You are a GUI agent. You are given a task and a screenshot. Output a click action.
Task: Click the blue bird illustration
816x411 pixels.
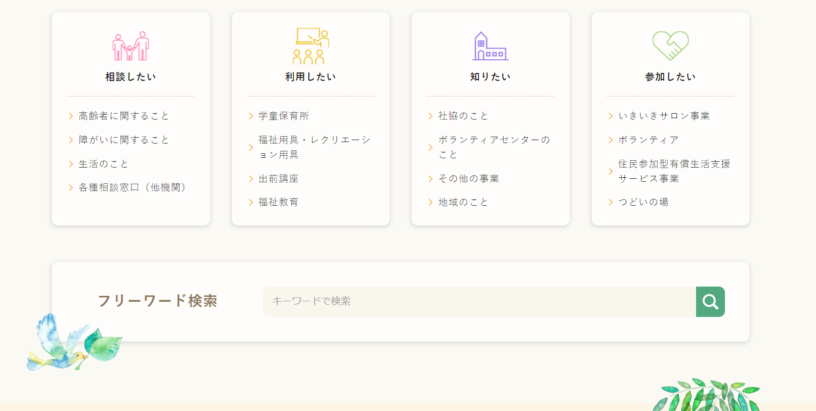point(72,340)
